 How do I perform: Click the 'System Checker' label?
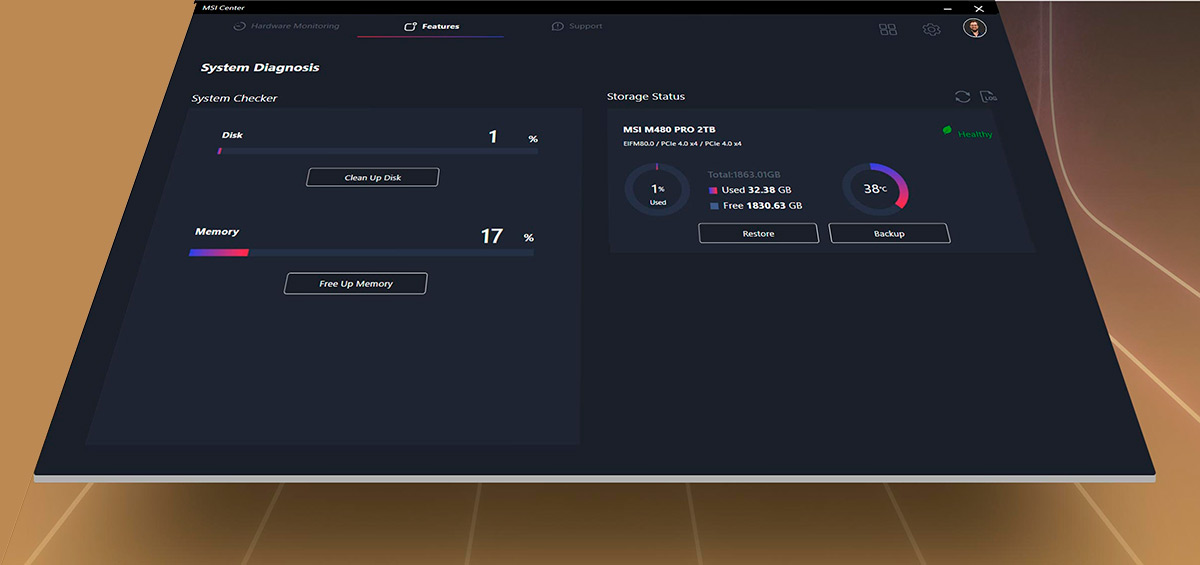coord(234,98)
